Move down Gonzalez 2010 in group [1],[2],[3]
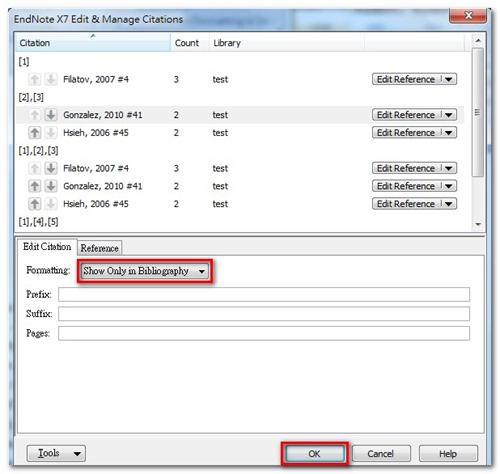The image size is (500, 474). click(x=51, y=186)
